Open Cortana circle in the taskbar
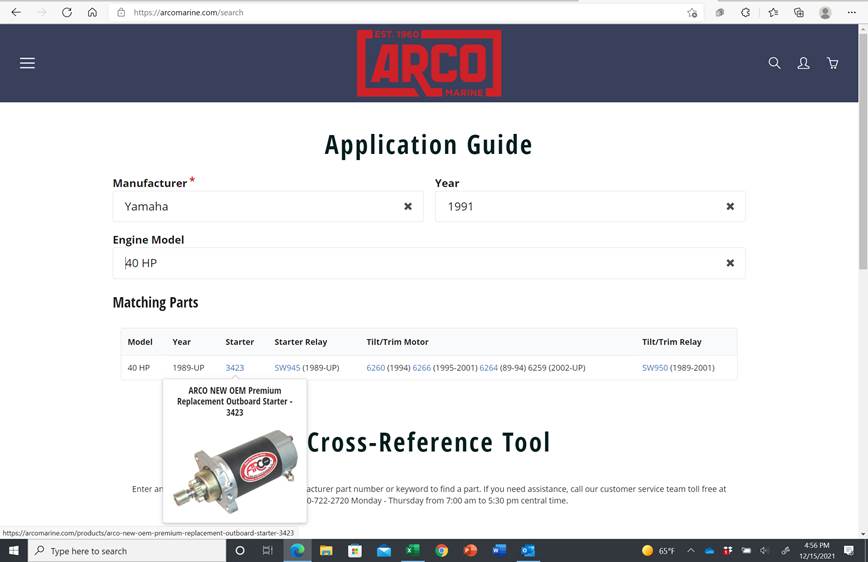This screenshot has width=868, height=562. point(240,551)
